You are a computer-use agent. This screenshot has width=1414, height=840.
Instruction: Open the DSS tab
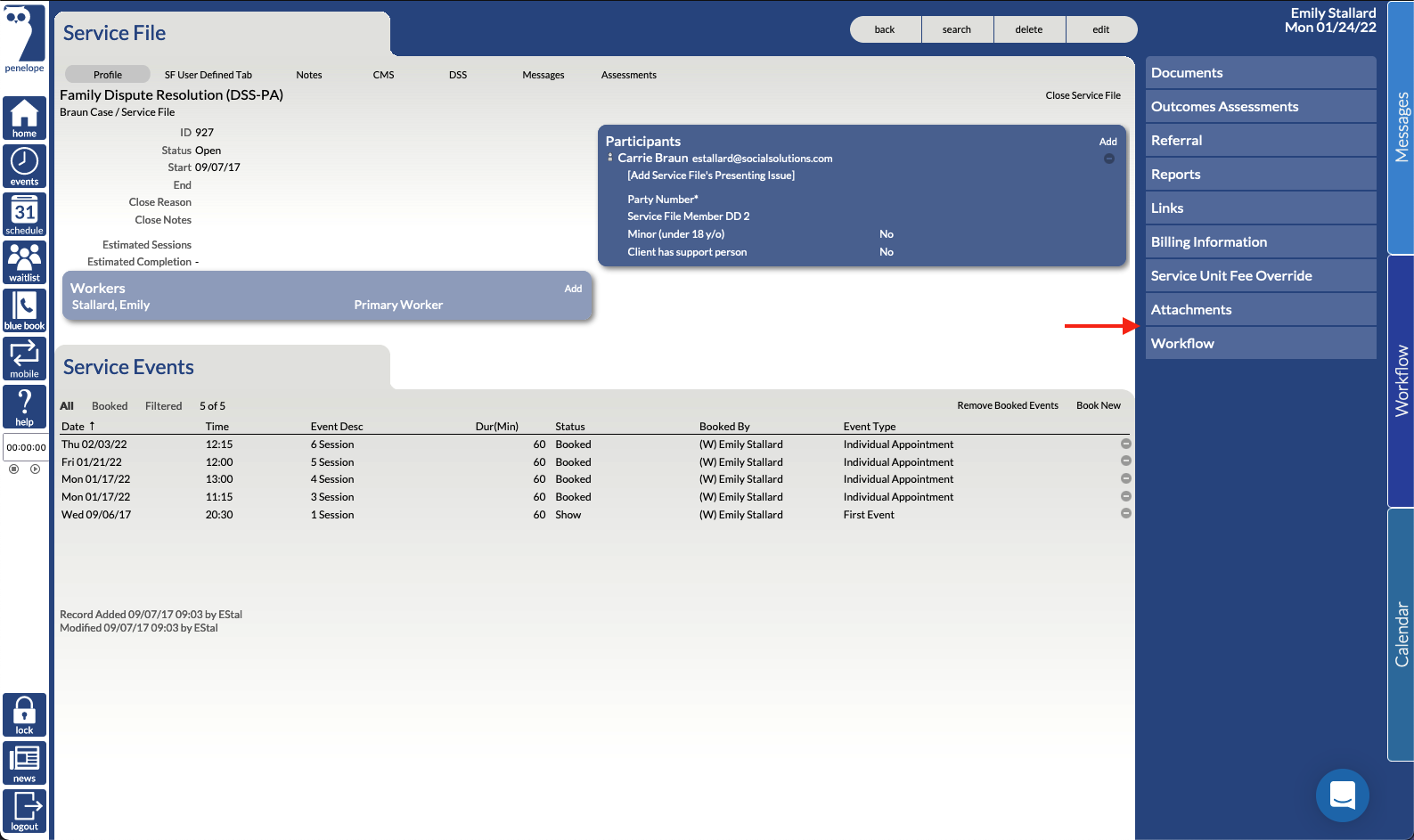click(458, 75)
